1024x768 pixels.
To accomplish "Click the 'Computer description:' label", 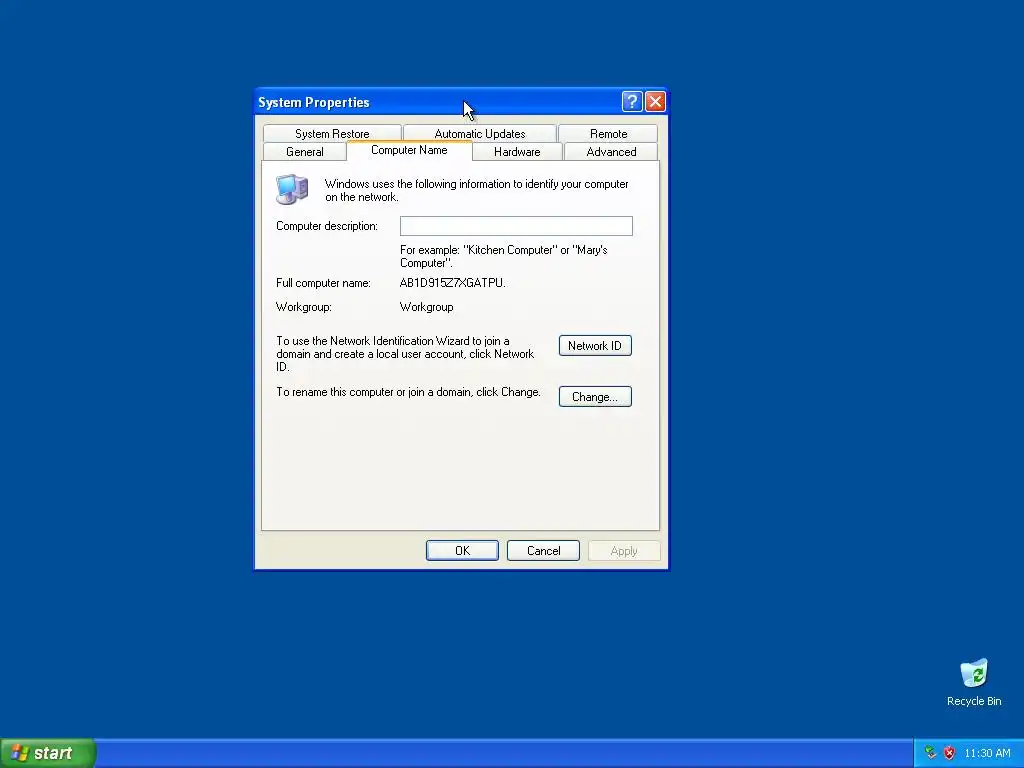I will [327, 226].
